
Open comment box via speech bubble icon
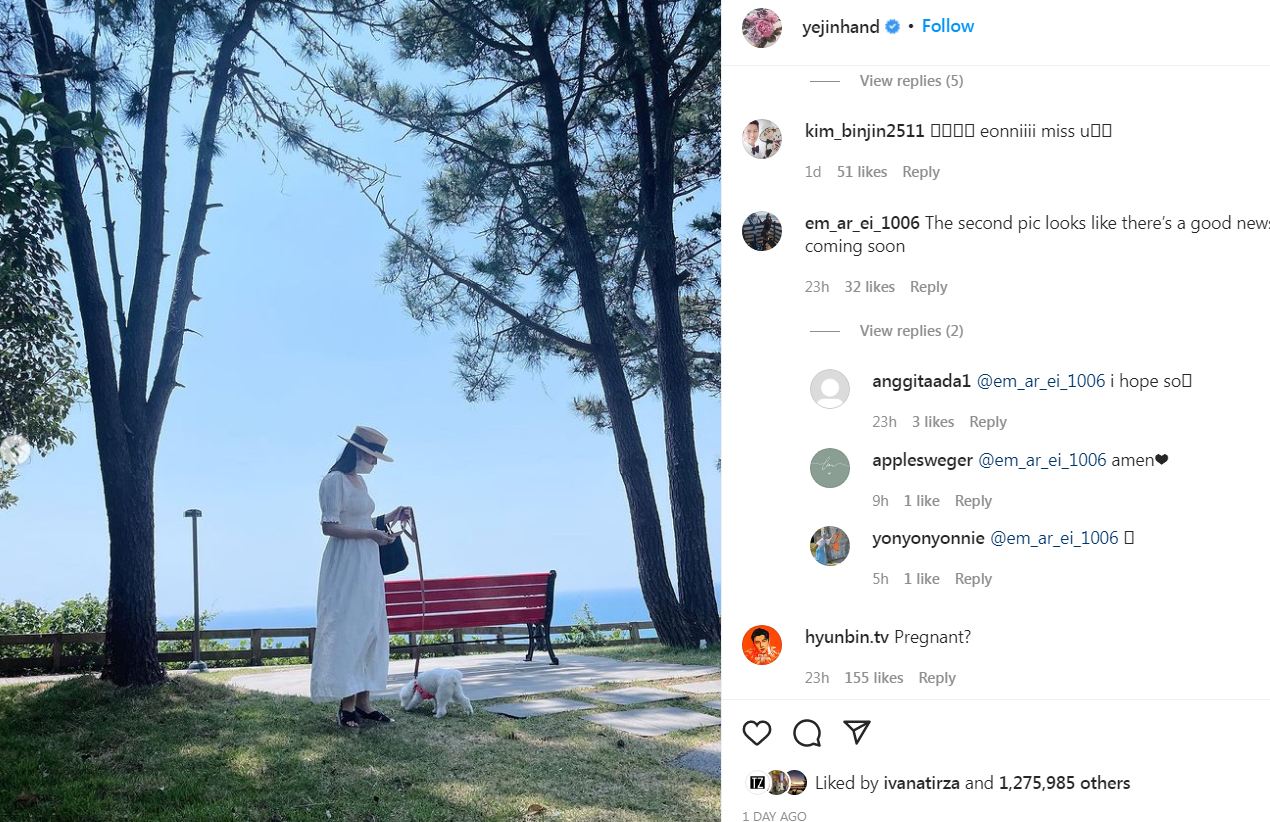point(807,733)
